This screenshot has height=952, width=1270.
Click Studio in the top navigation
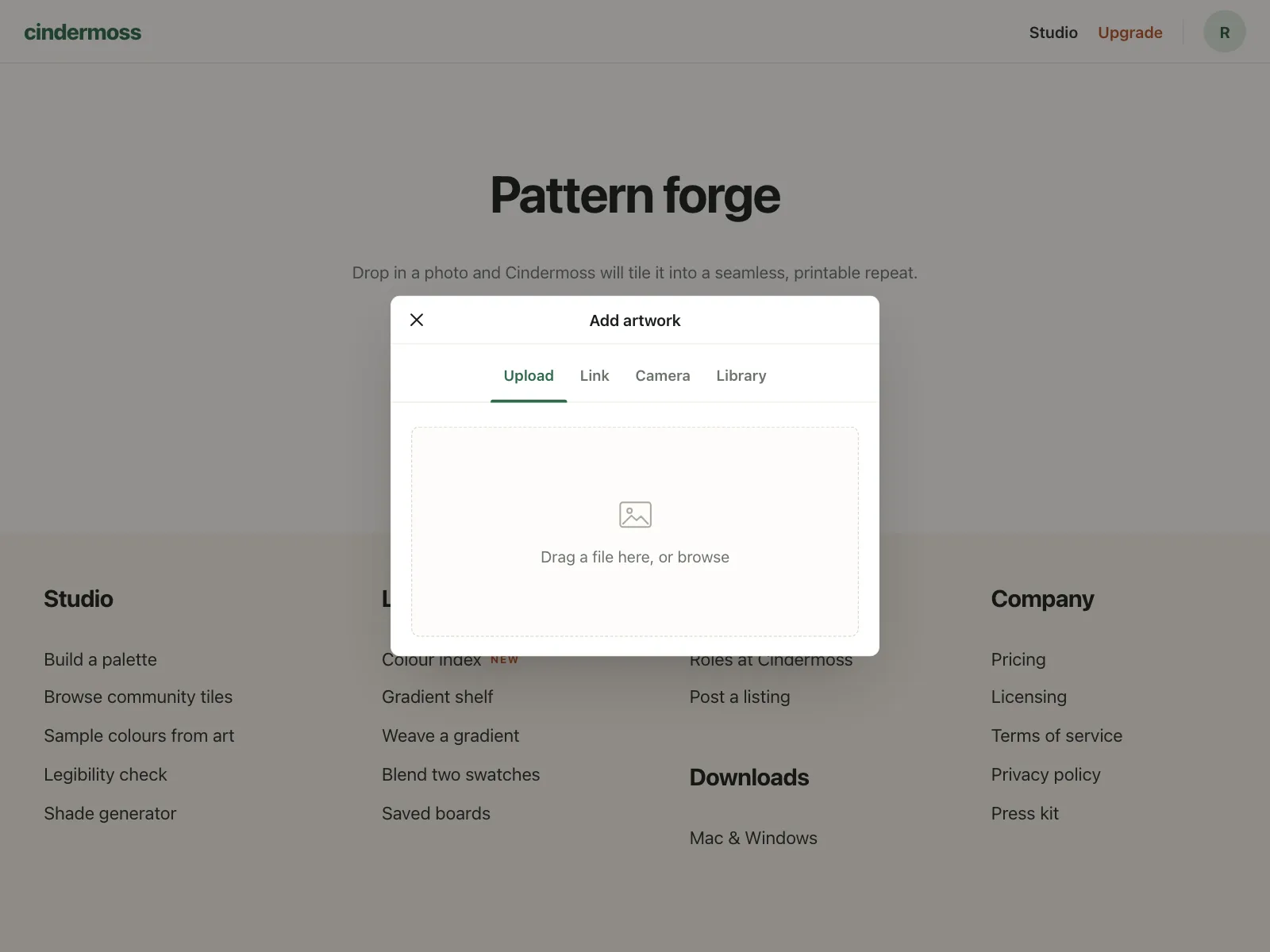(1053, 33)
